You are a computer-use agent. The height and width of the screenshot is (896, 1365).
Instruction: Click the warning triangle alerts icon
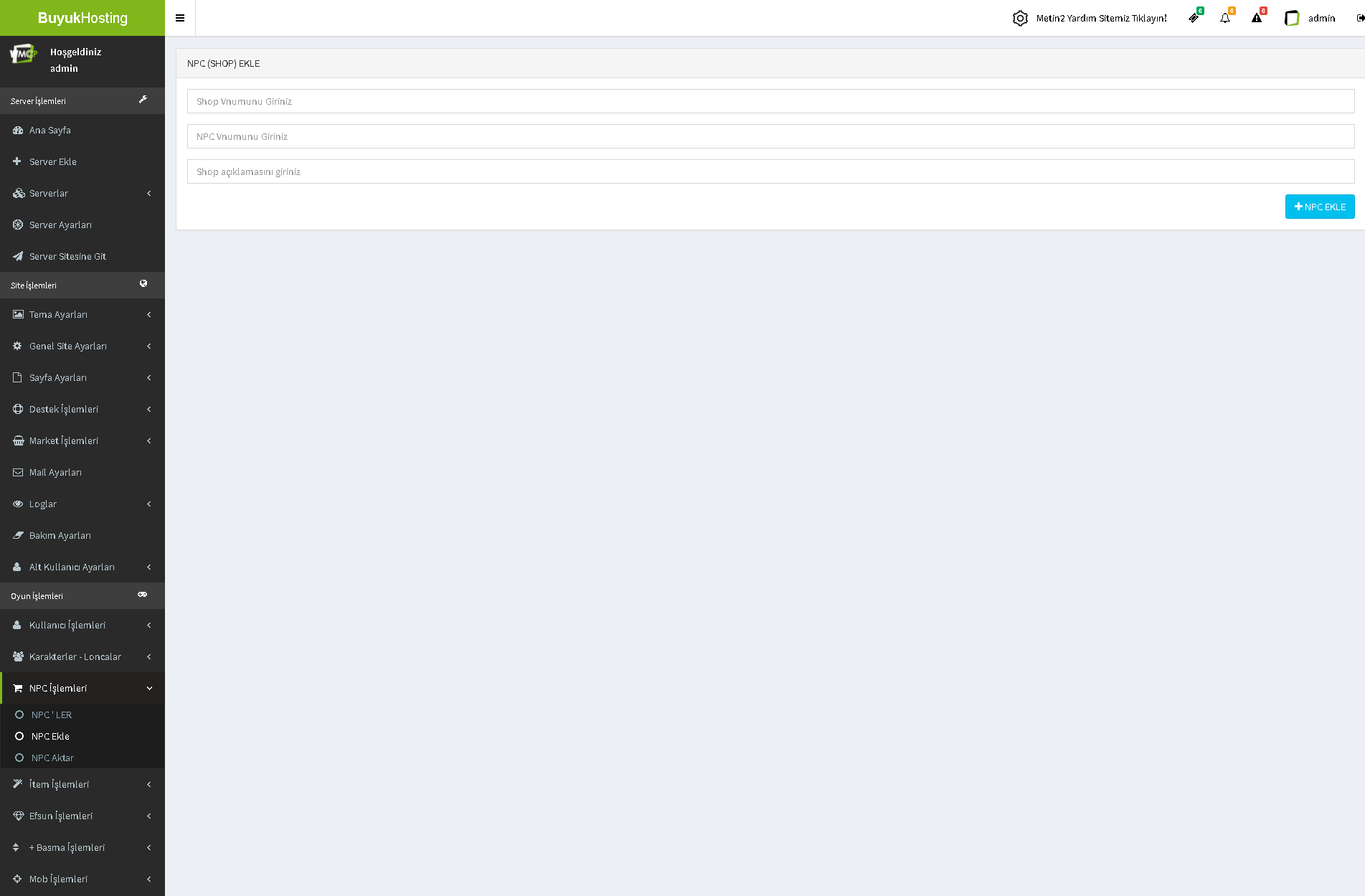(x=1257, y=19)
